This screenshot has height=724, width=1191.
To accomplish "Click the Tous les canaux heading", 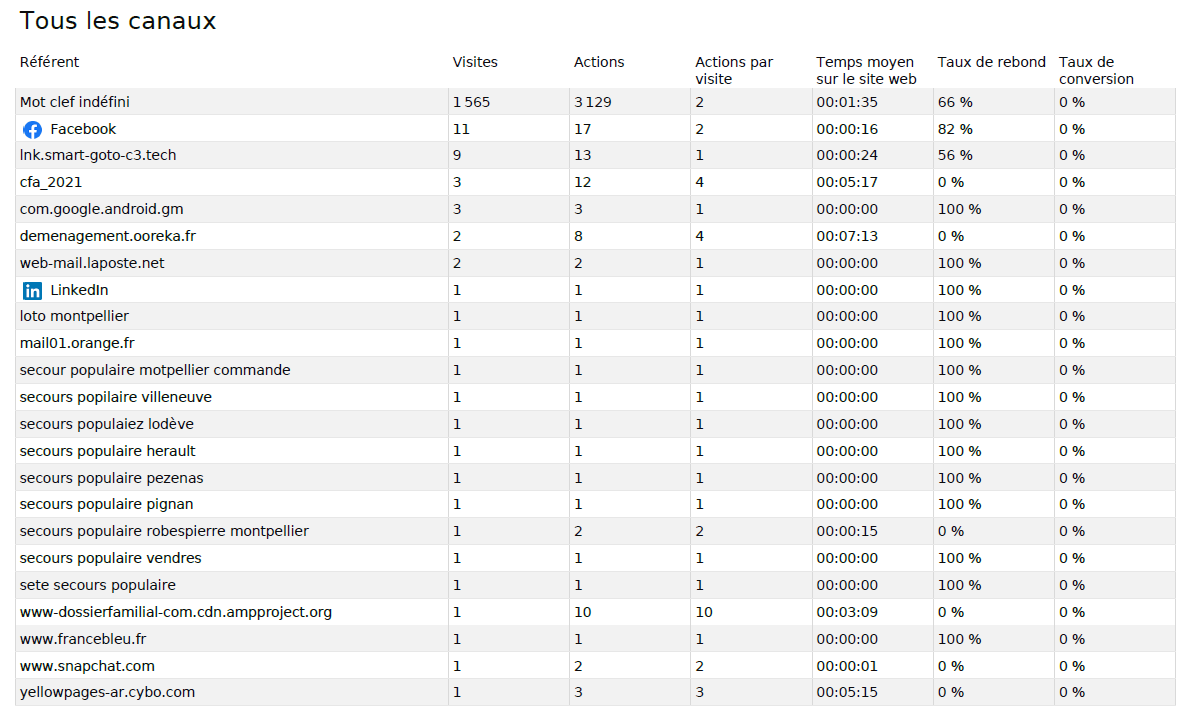I will tap(118, 21).
